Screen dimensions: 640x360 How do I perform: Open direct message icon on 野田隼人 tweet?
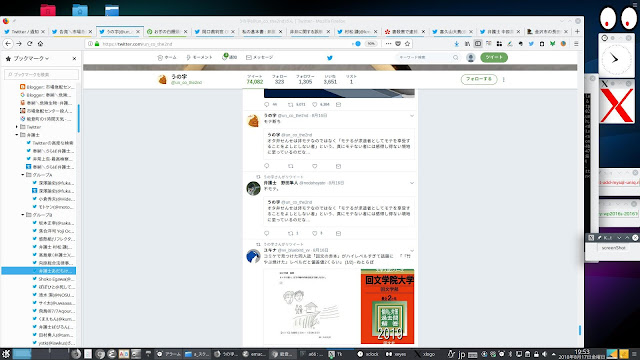[338, 233]
